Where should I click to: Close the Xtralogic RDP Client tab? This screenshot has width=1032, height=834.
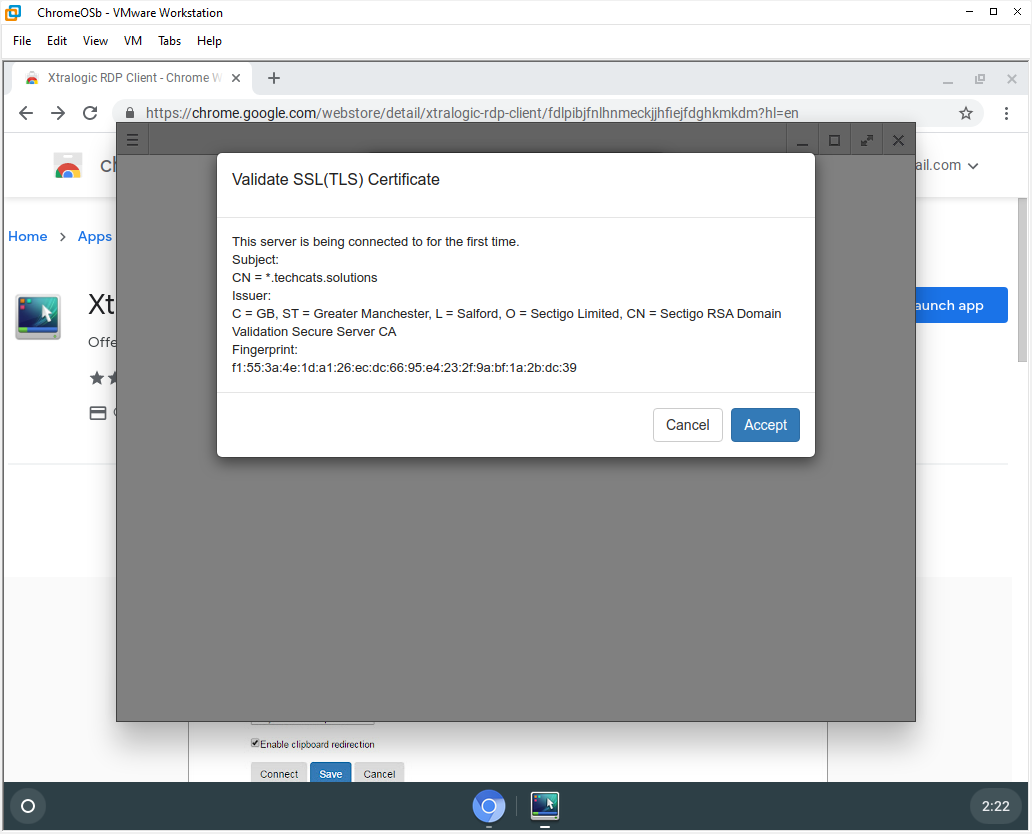[x=236, y=78]
